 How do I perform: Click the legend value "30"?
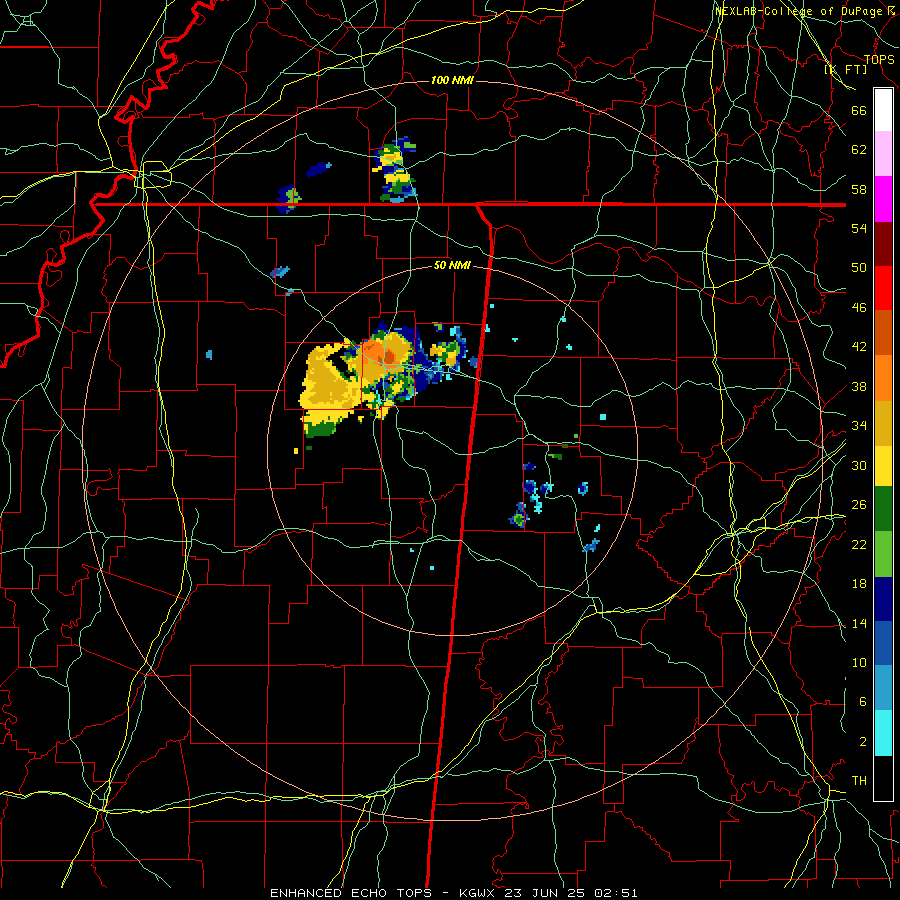859,465
